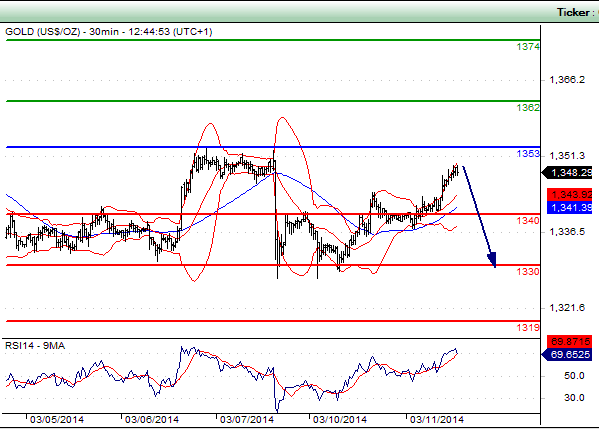Select the blue 1353 pivot level label
Screen dimensions: 599x430
(x=528, y=154)
